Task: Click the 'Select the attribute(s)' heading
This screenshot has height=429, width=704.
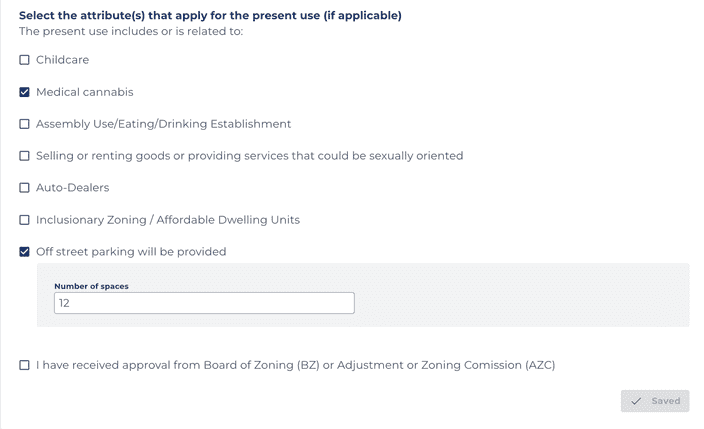Action: (x=210, y=16)
